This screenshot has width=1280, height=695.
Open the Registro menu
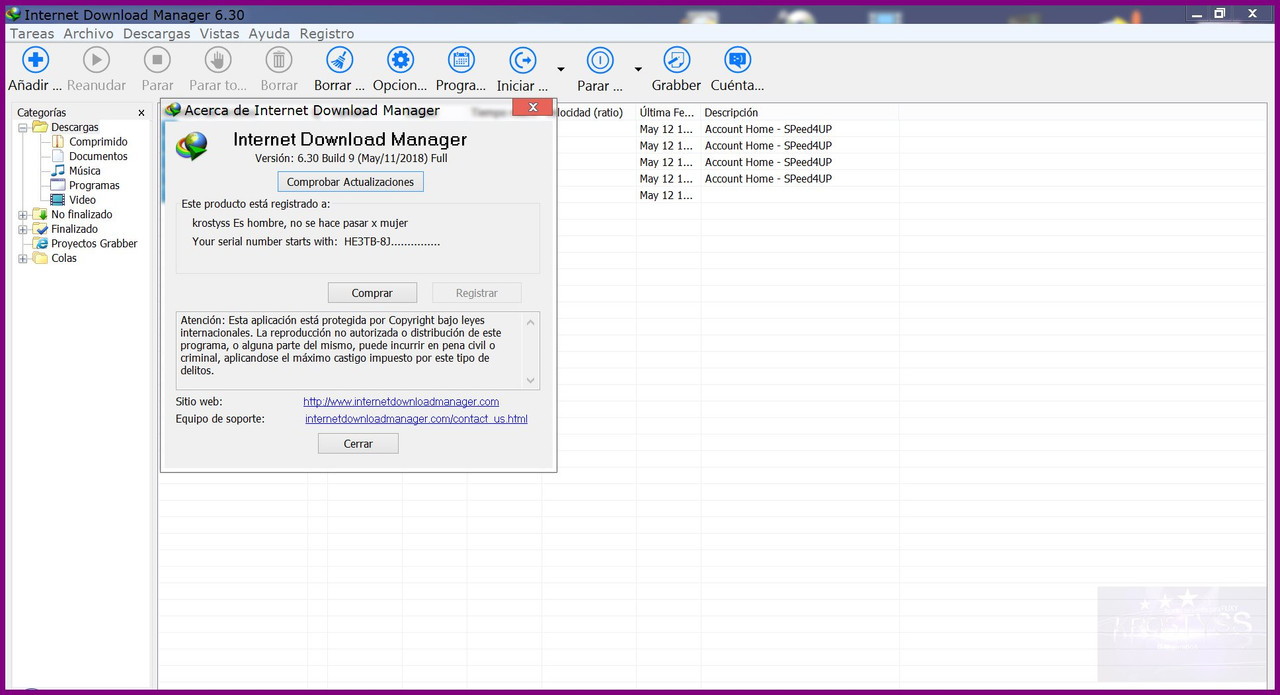click(x=327, y=33)
